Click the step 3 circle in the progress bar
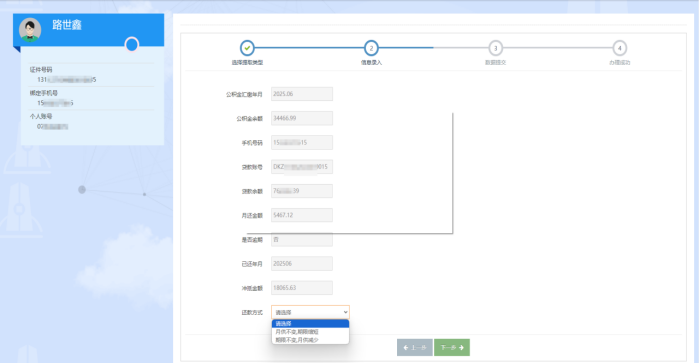The height and width of the screenshot is (363, 700). (495, 48)
